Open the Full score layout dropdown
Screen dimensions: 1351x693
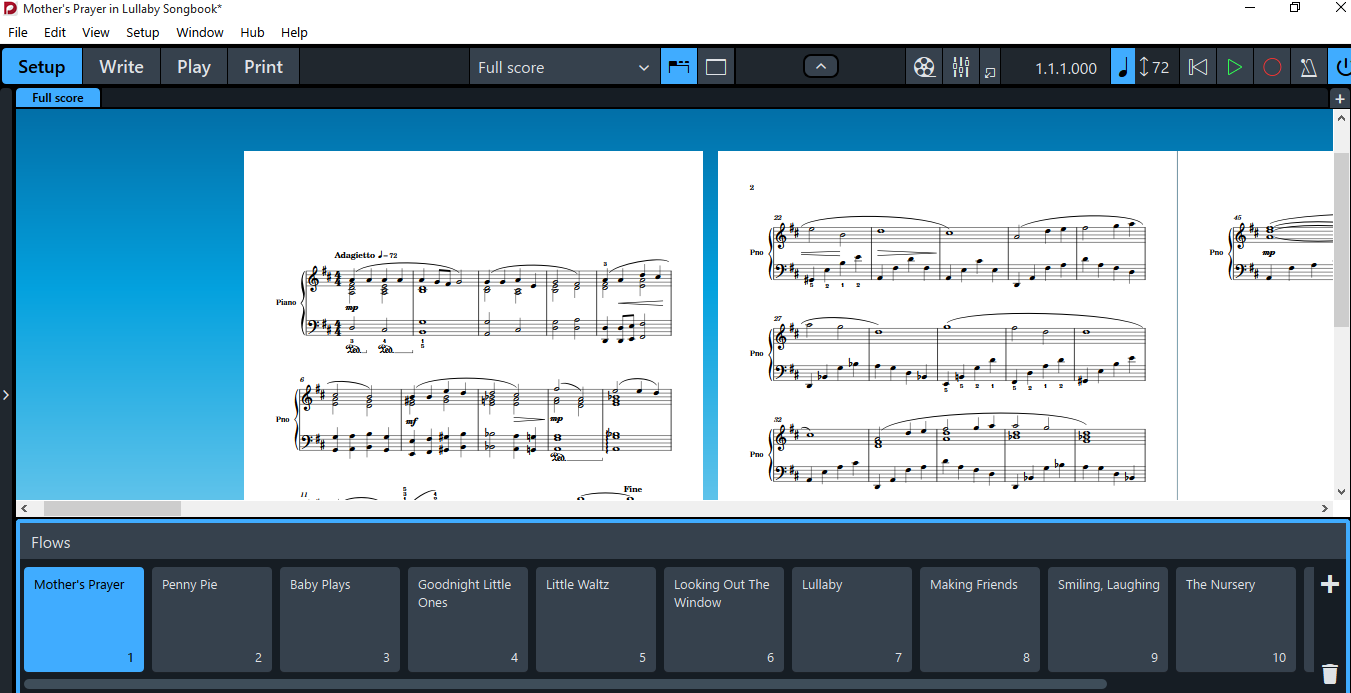[x=564, y=67]
